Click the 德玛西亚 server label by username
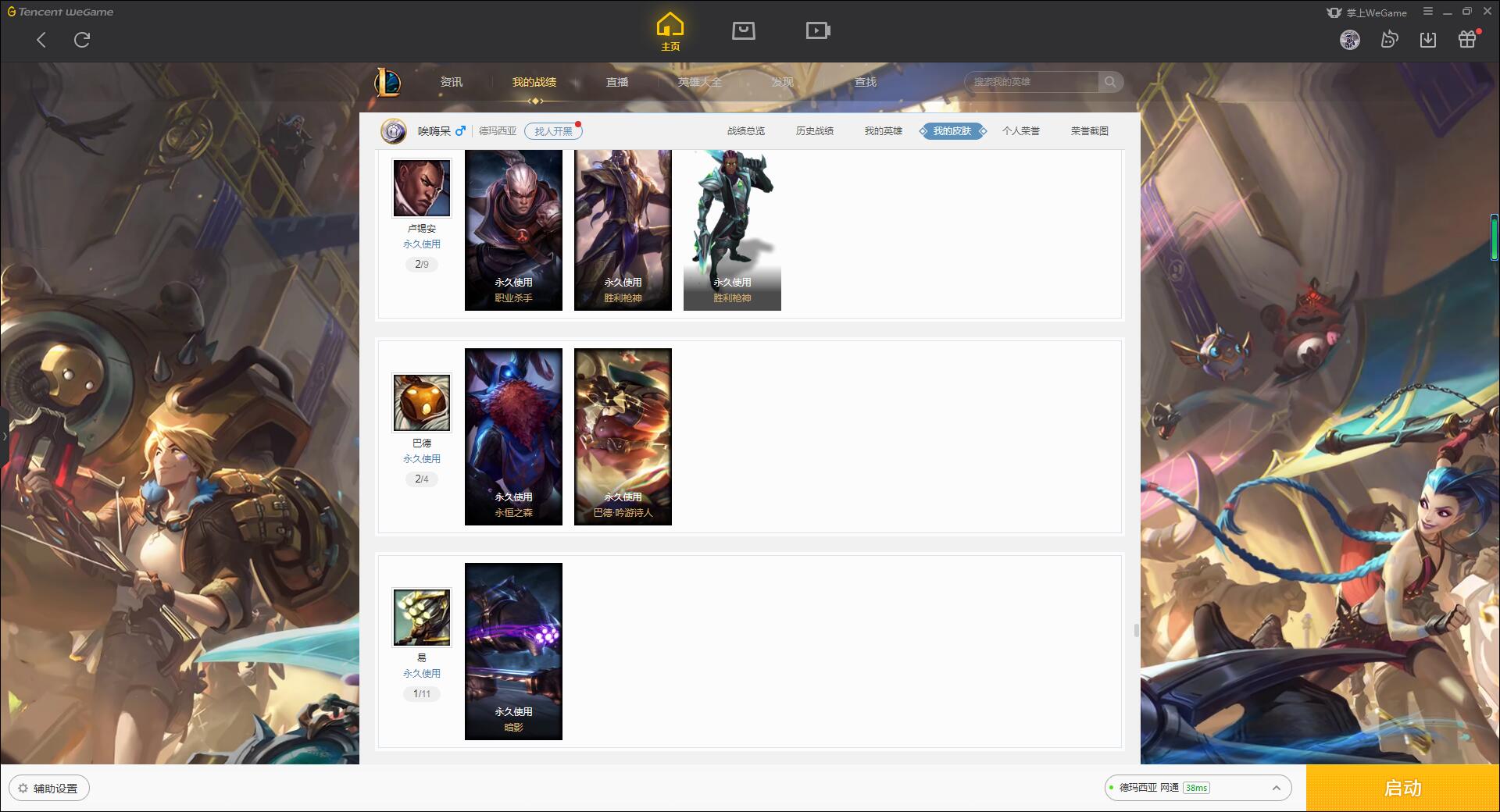 pos(498,131)
